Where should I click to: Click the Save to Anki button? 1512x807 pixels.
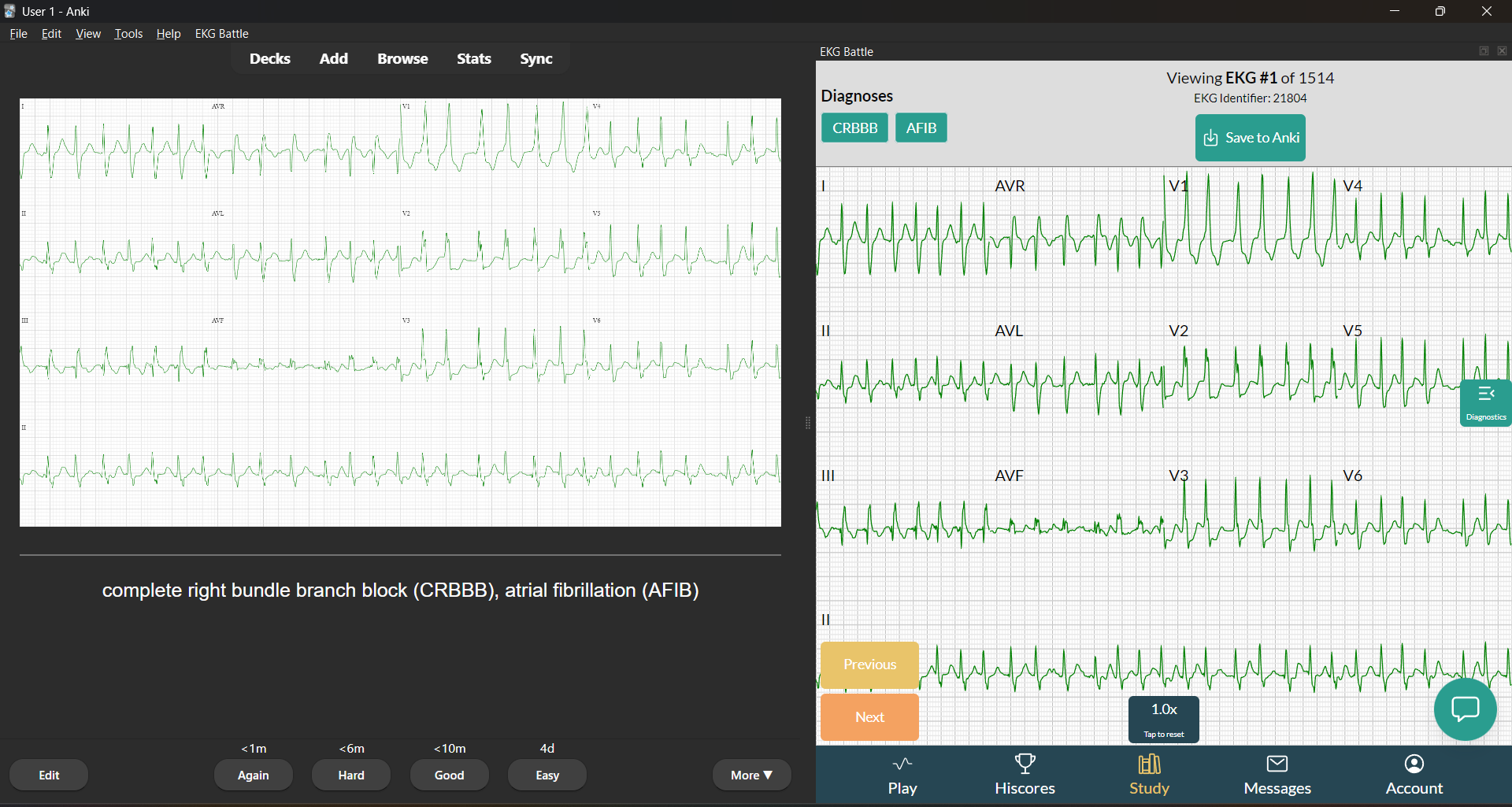pyautogui.click(x=1250, y=138)
